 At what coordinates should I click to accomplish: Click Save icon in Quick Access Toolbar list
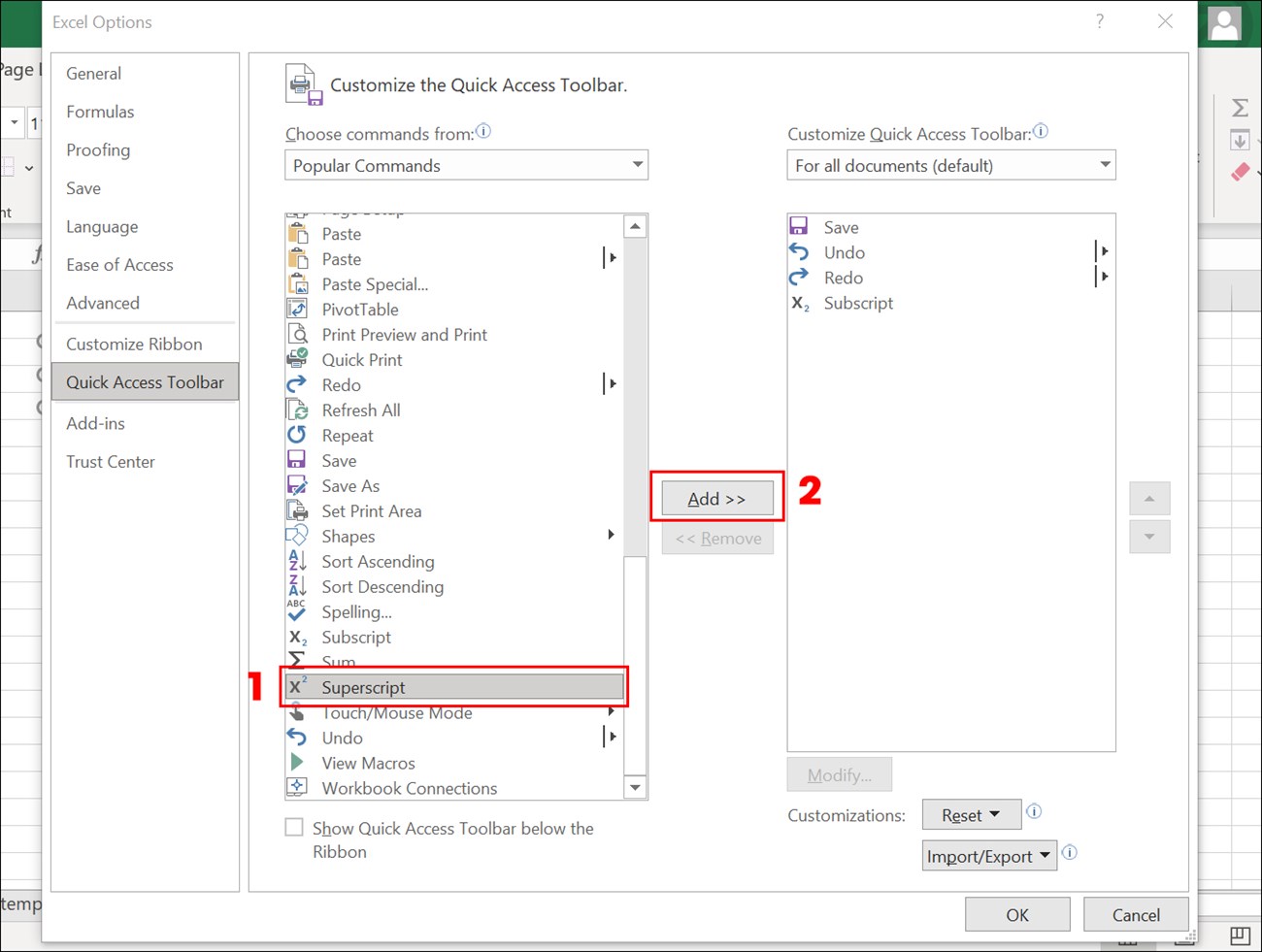tap(799, 227)
